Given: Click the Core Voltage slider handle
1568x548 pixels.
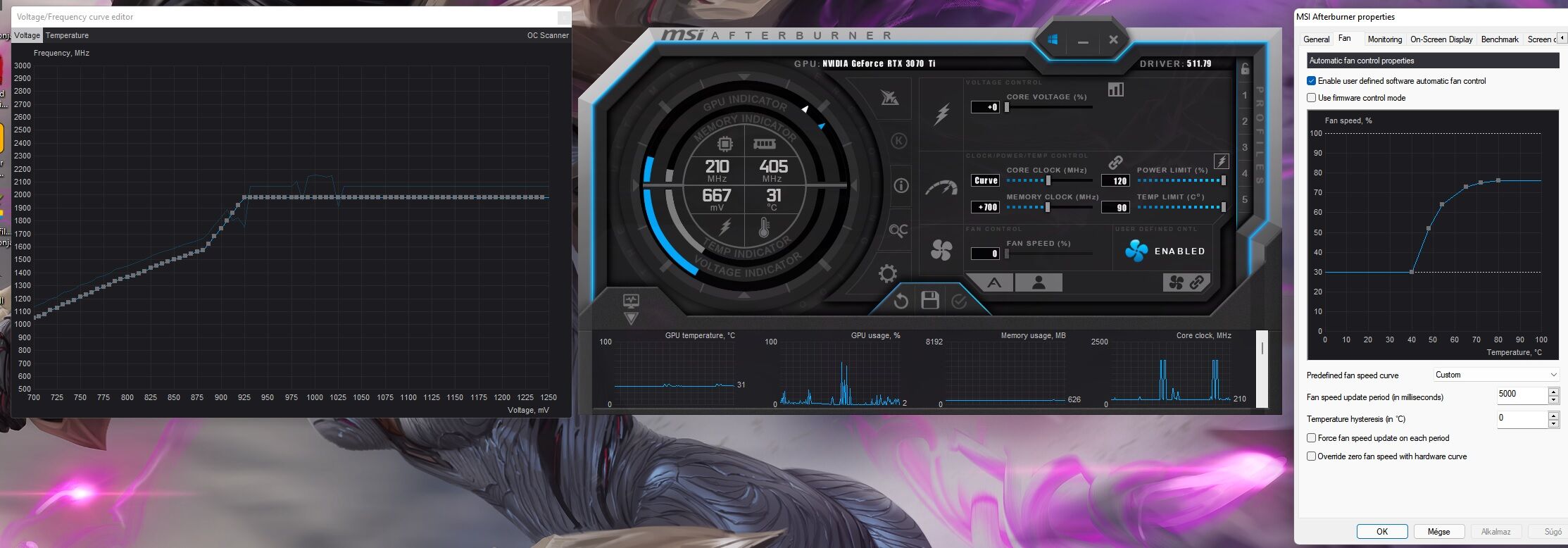Looking at the screenshot, I should click(1007, 107).
